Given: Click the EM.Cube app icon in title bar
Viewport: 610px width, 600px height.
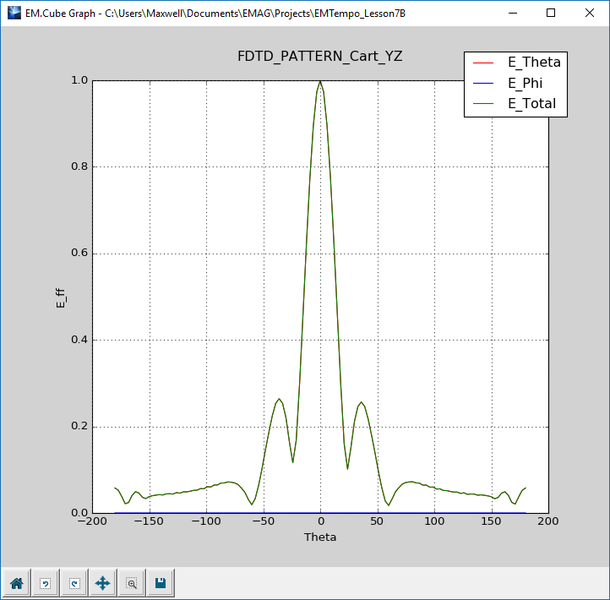Looking at the screenshot, I should 13,13.
